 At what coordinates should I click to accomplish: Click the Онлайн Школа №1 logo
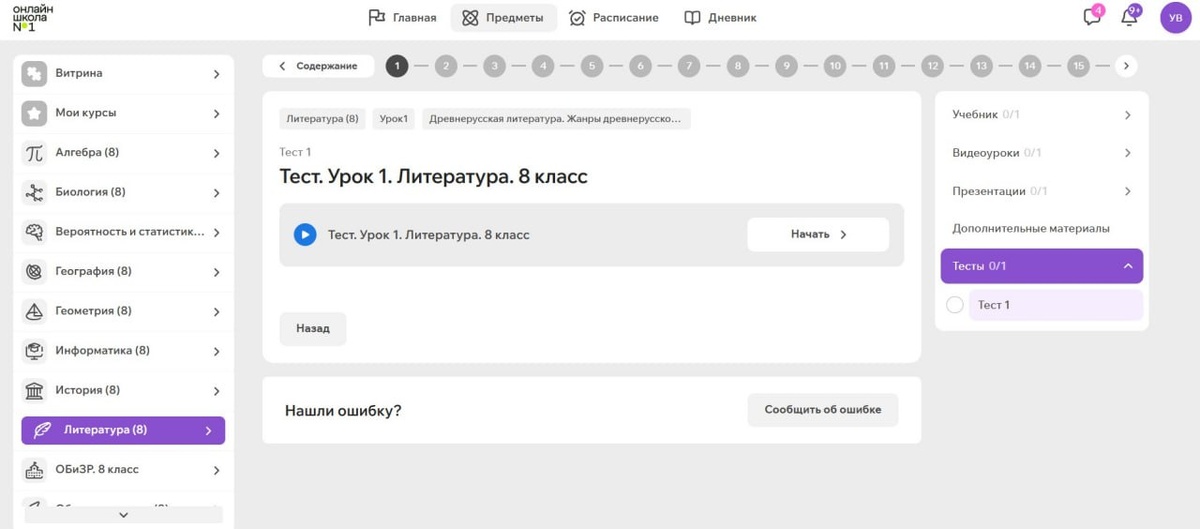(x=33, y=18)
